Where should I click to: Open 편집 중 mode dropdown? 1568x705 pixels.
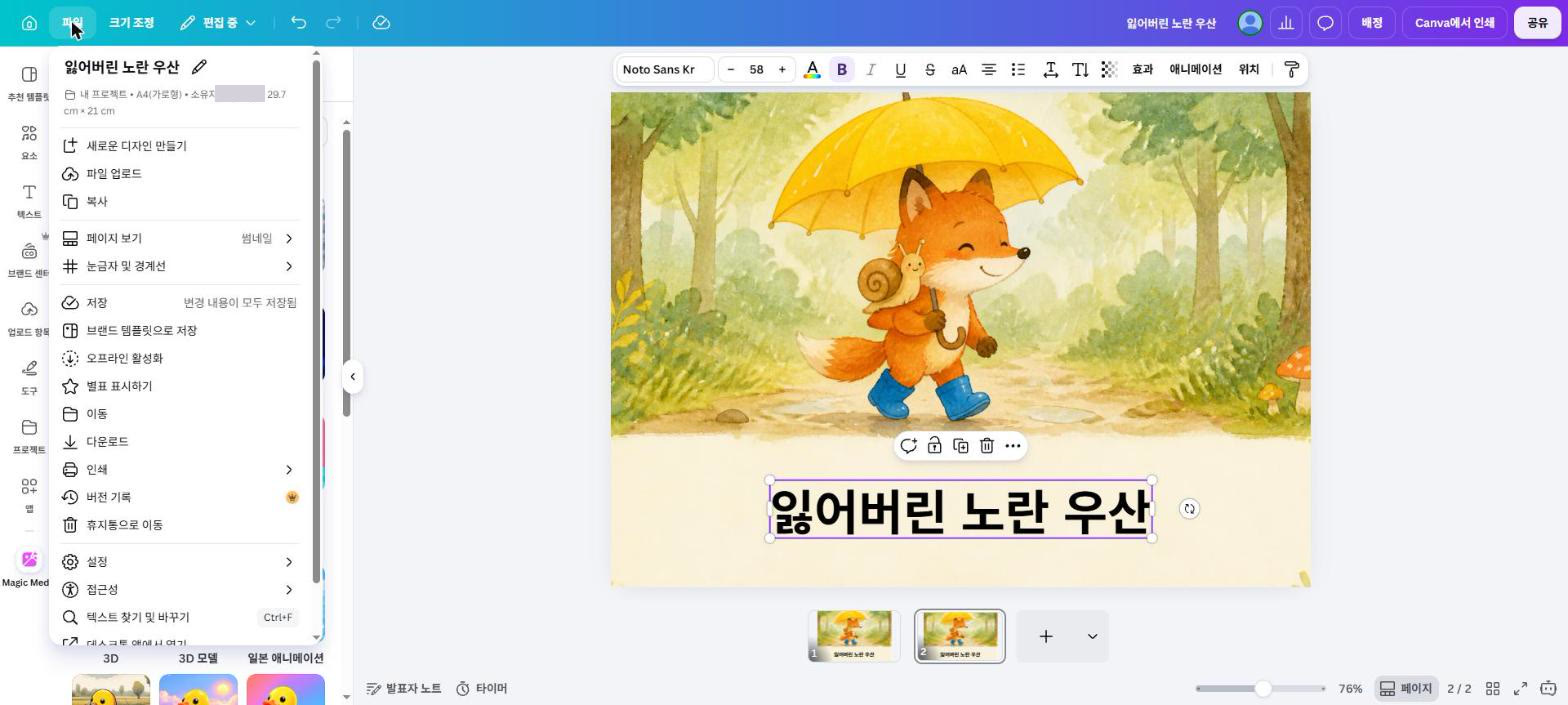click(218, 22)
